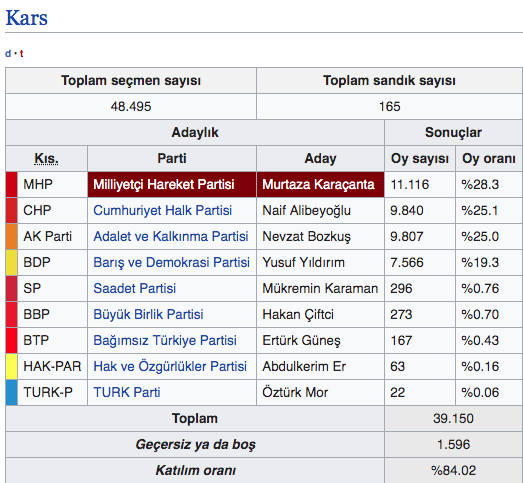Click the BBP color swatch

[x=11, y=315]
